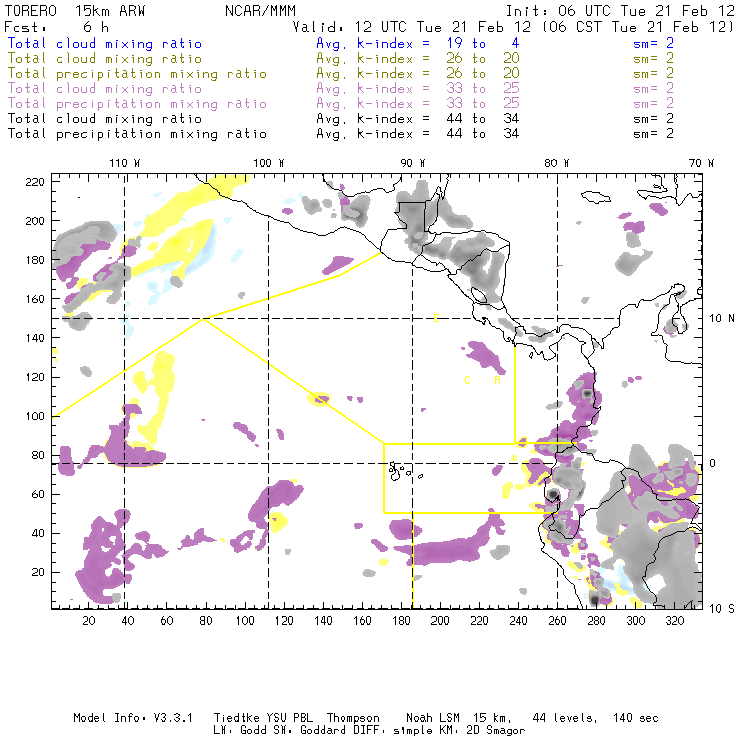Click the olive 'Total precipitation mixing ratio' legend label
Screen dimensions: 740x740
[x=137, y=74]
